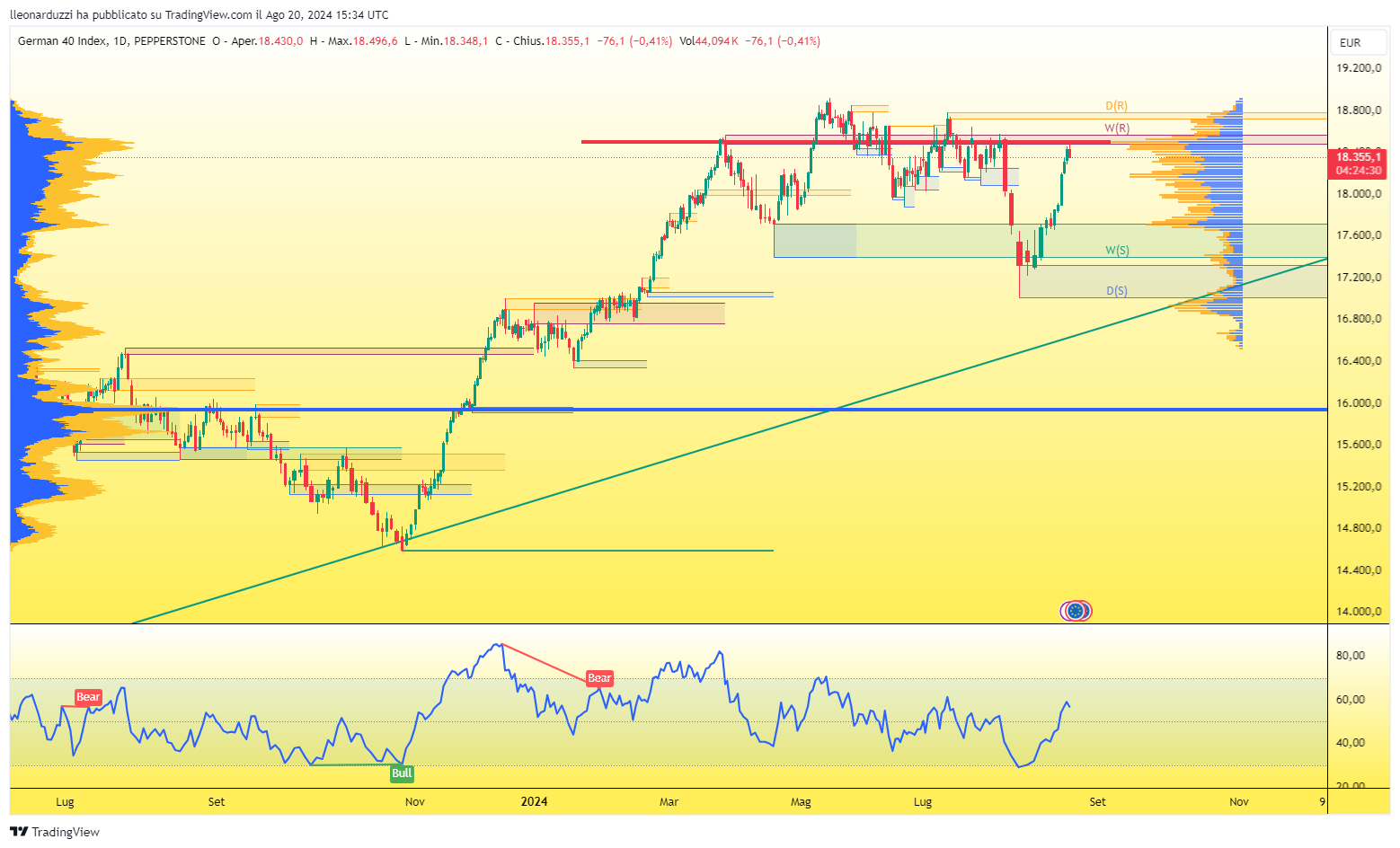Viewport: 1400px width, 848px height.
Task: Click the W(R) resistance label
Action: [1117, 128]
